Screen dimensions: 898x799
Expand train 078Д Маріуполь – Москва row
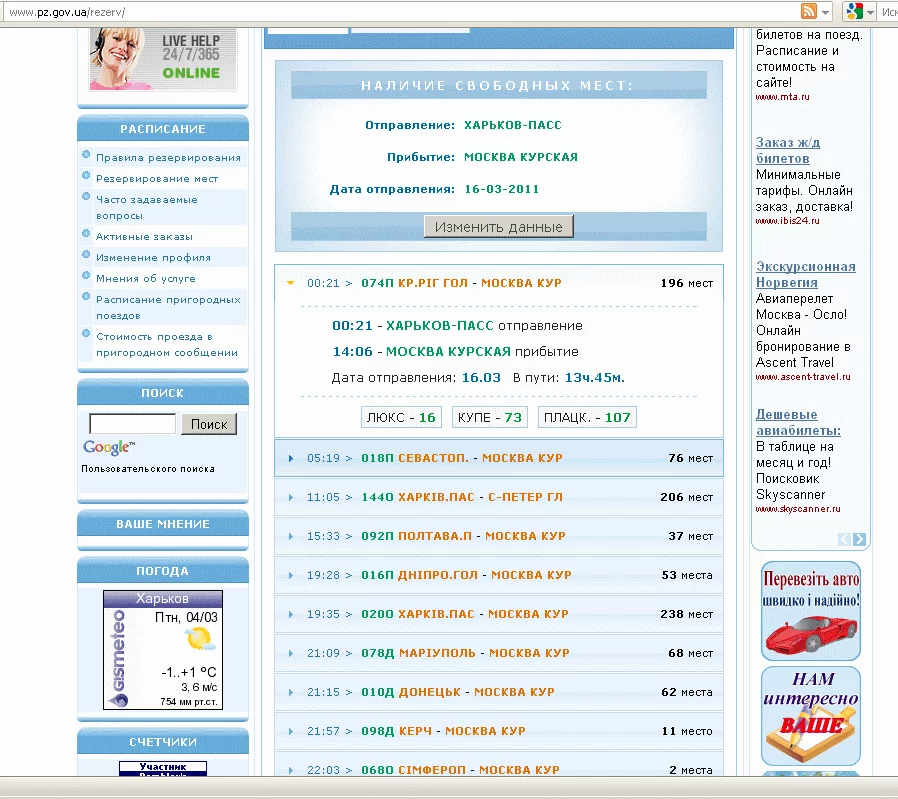[x=499, y=653]
